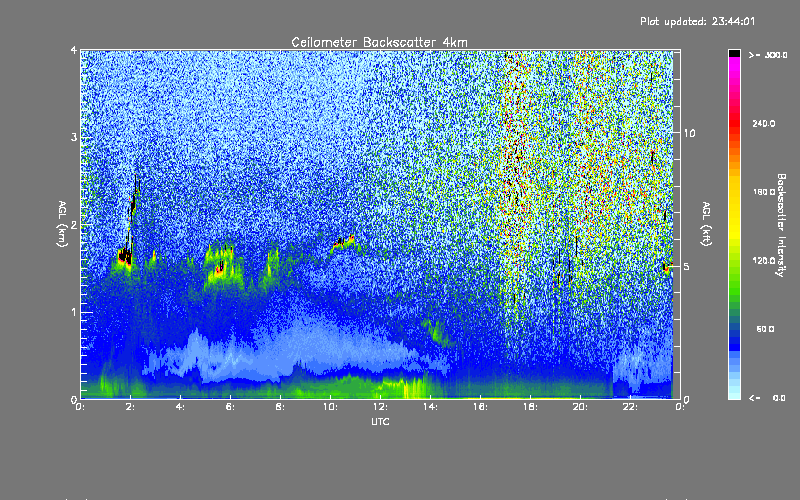800x500 pixels.
Task: Click the 5 kft tick label
Action: (x=687, y=266)
